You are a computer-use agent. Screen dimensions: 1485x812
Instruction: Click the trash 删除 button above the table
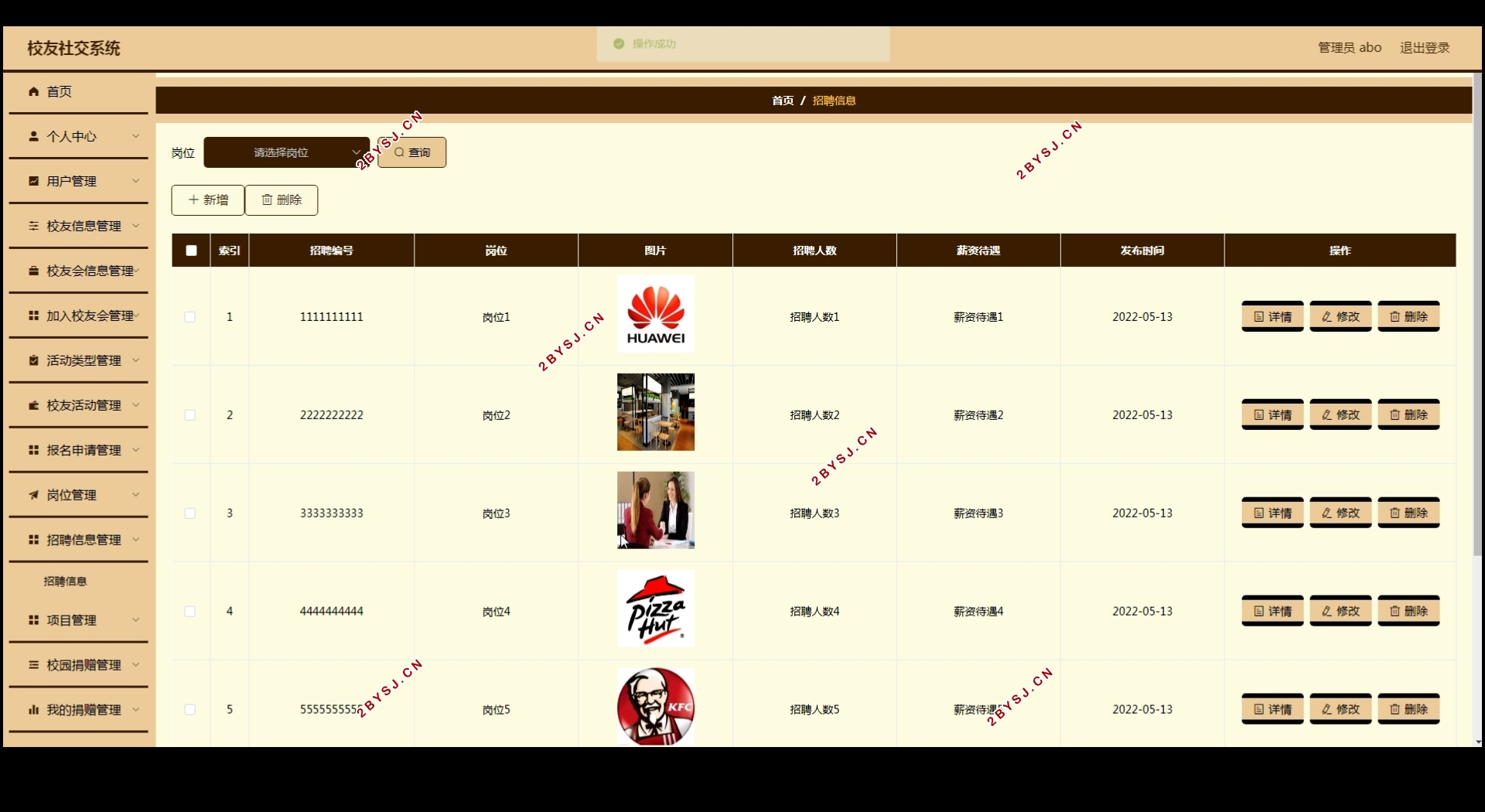[x=282, y=200]
